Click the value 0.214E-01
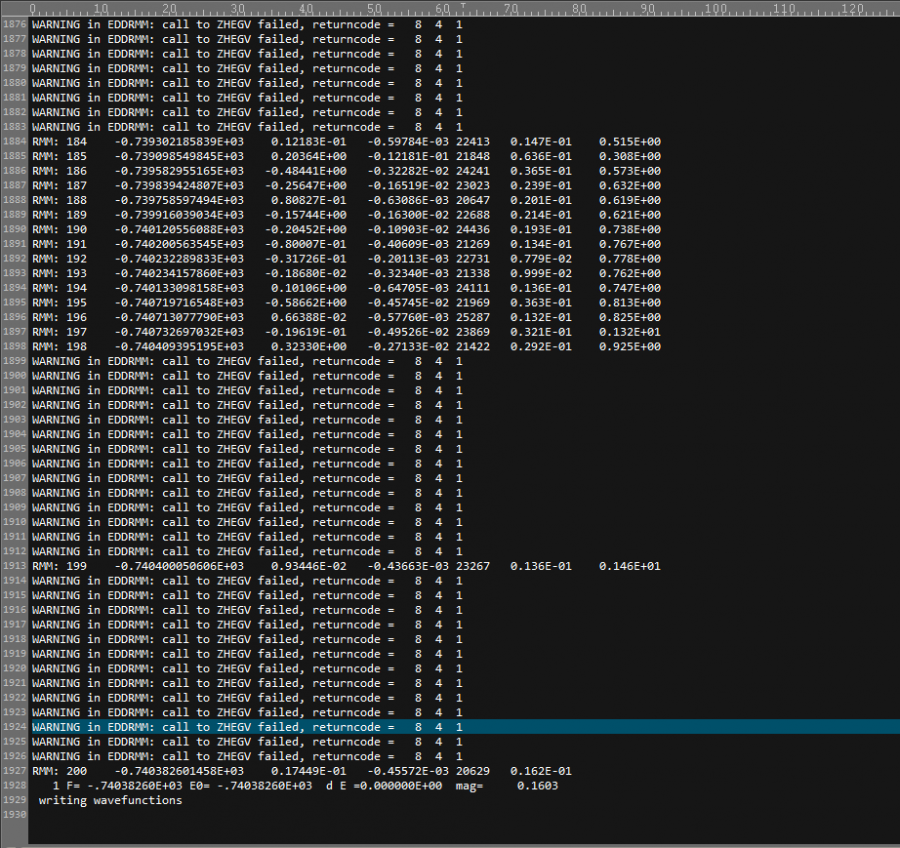 (x=541, y=215)
